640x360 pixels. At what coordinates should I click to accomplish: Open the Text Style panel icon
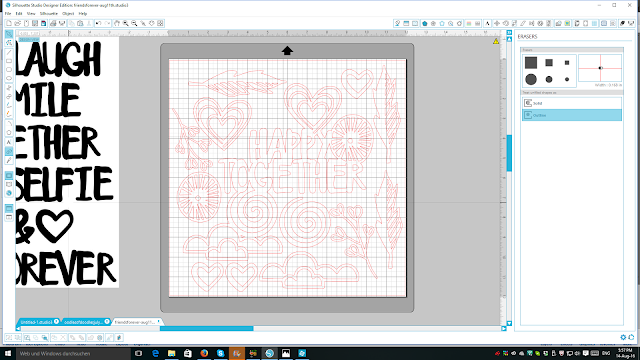(488, 24)
